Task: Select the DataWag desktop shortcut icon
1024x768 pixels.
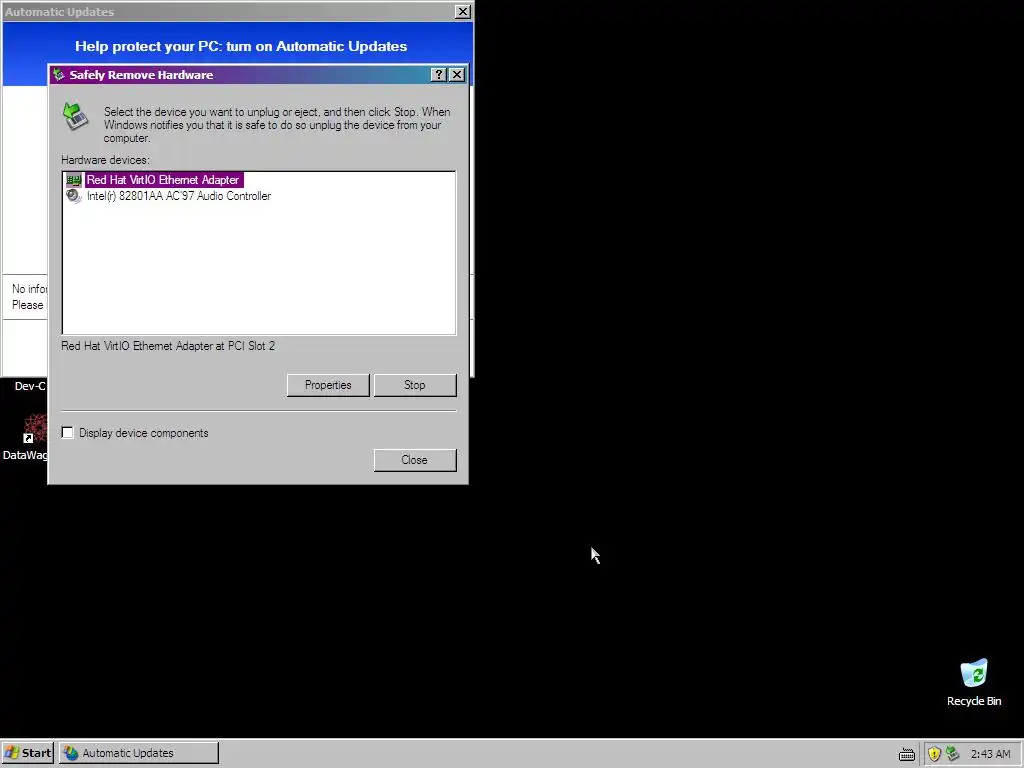Action: [x=34, y=428]
